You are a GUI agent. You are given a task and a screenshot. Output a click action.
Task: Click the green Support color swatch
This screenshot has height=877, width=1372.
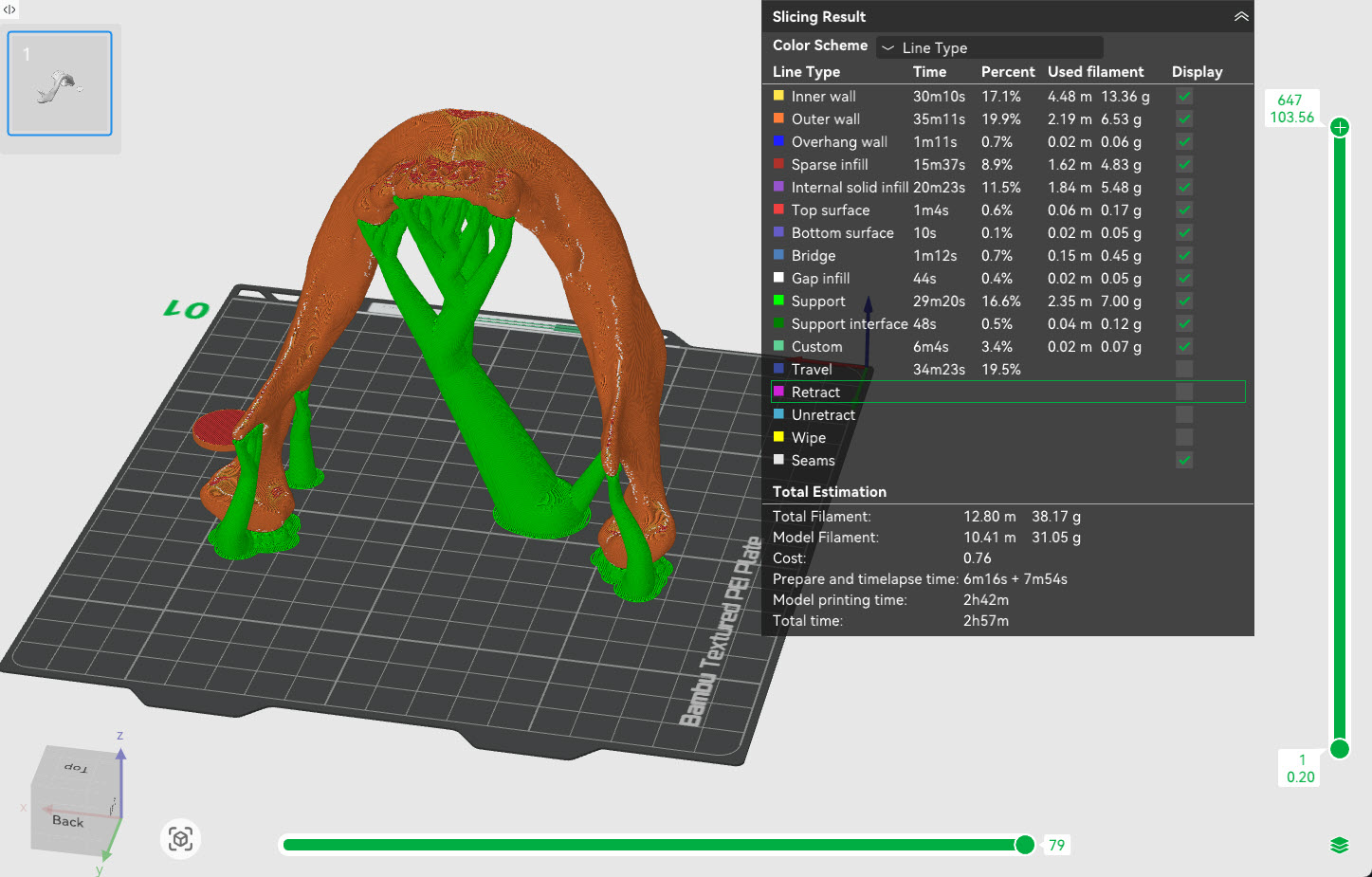778,301
